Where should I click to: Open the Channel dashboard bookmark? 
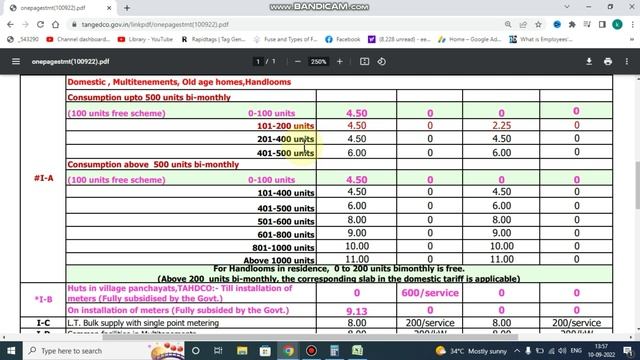pyautogui.click(x=78, y=40)
